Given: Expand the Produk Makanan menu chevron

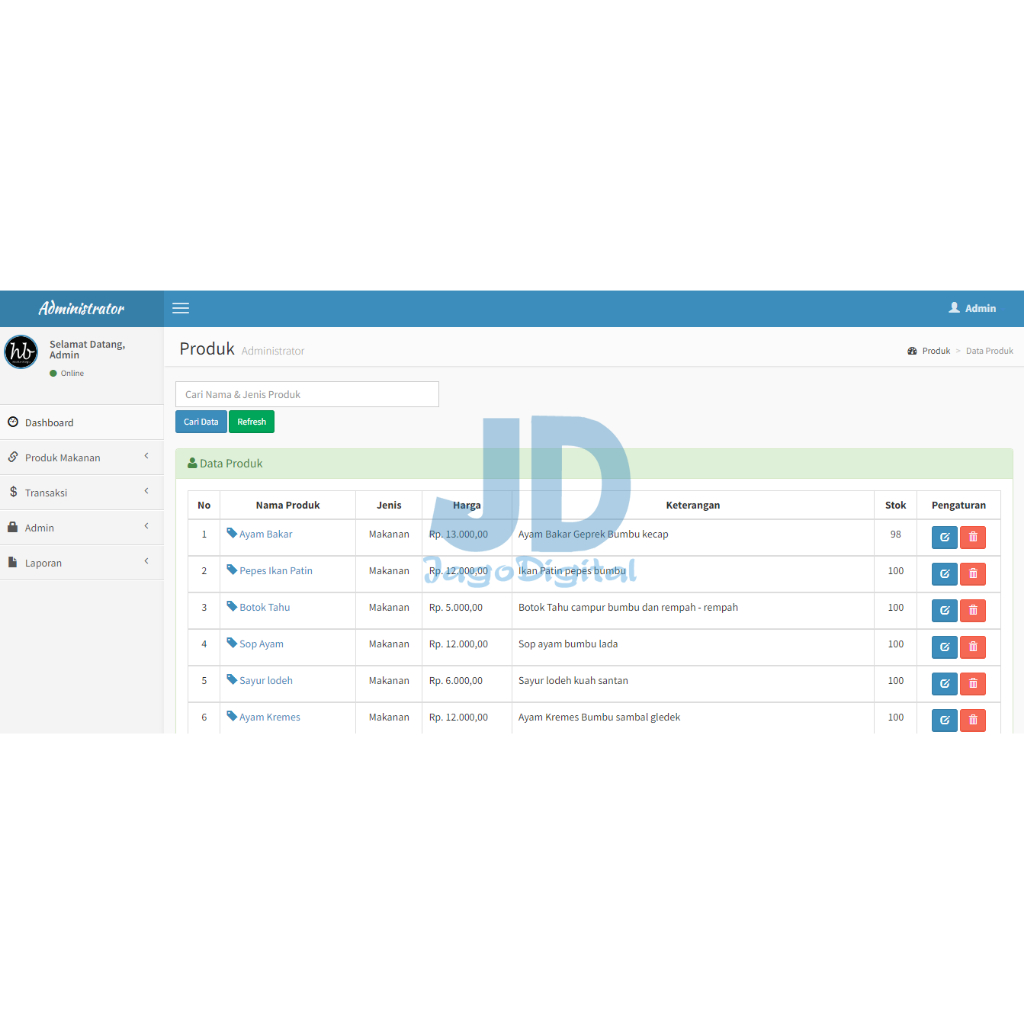Looking at the screenshot, I should pos(146,456).
